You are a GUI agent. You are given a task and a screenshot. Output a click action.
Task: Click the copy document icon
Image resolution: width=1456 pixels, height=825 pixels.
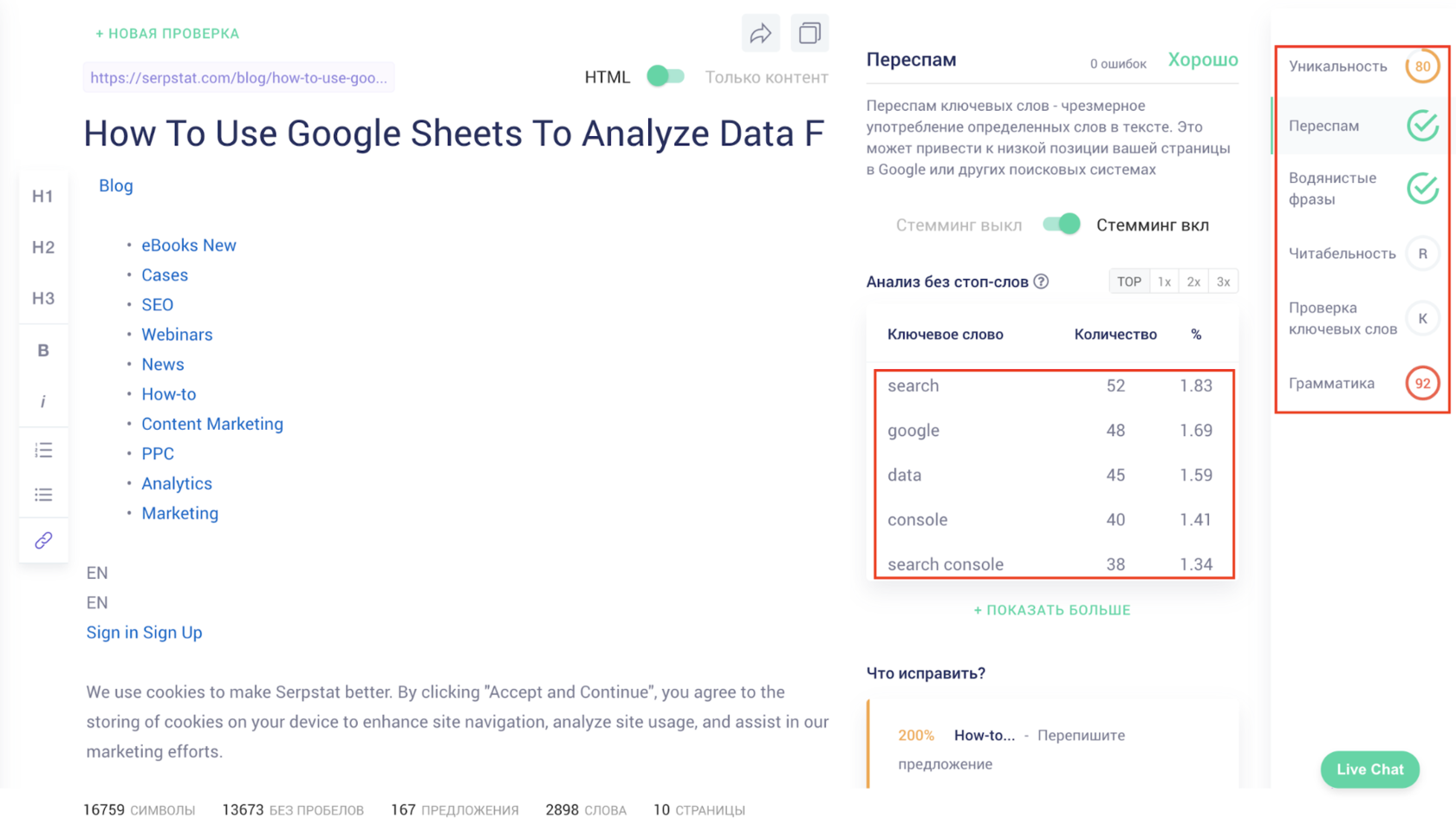809,33
